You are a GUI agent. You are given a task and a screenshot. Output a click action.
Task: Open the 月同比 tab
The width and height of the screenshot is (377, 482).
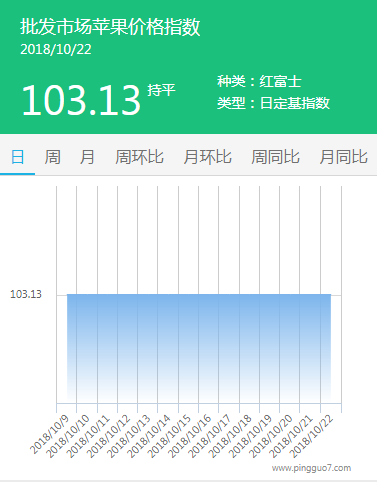343,157
